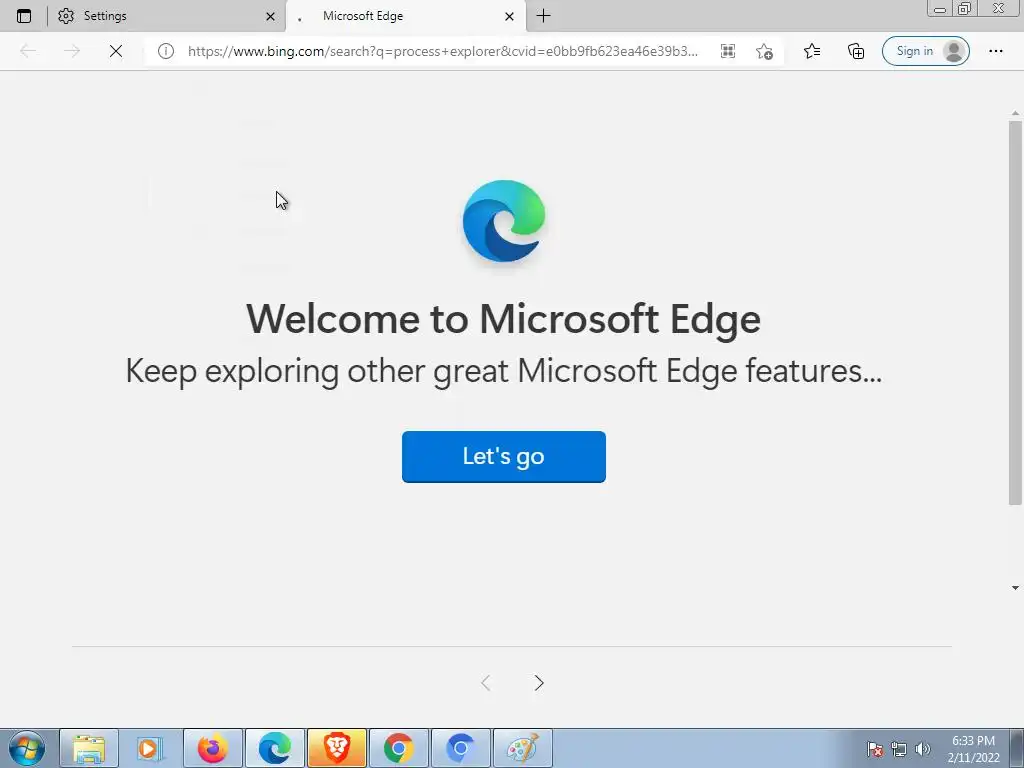Stop loading the page
This screenshot has height=768, width=1024.
(116, 51)
